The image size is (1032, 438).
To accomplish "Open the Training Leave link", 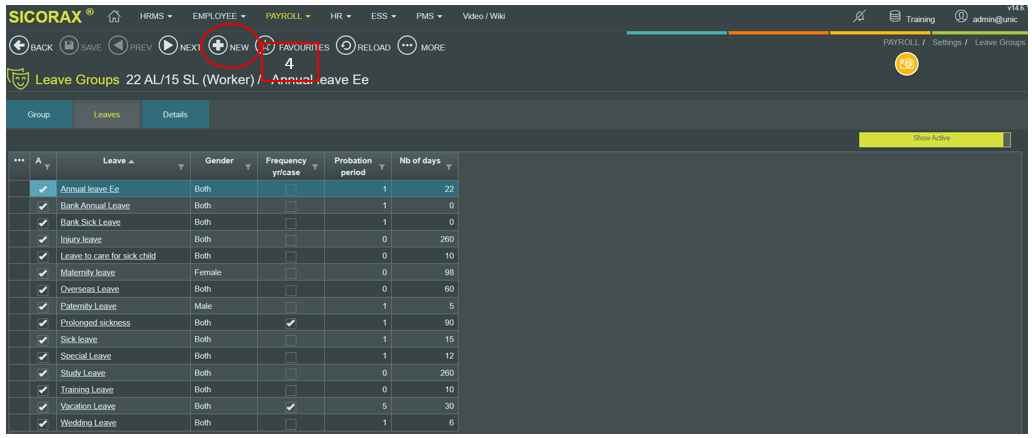I will tap(87, 390).
